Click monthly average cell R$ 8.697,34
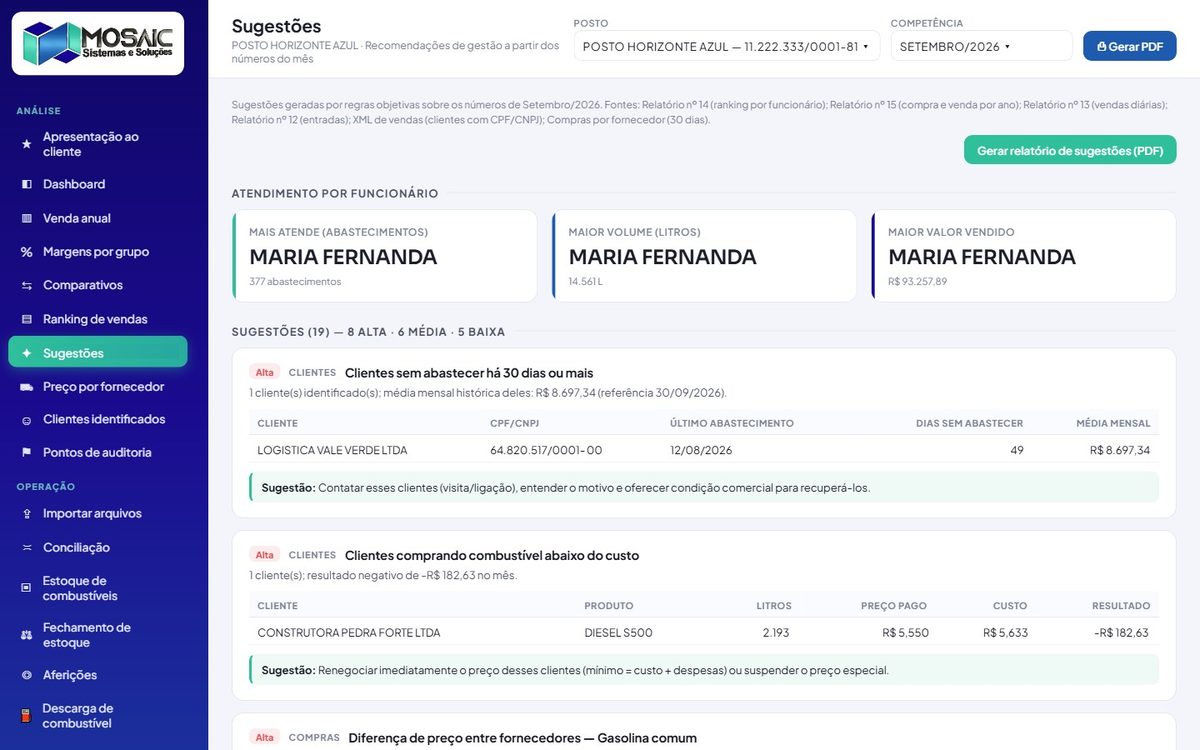Image resolution: width=1200 pixels, height=750 pixels. pyautogui.click(x=1120, y=450)
